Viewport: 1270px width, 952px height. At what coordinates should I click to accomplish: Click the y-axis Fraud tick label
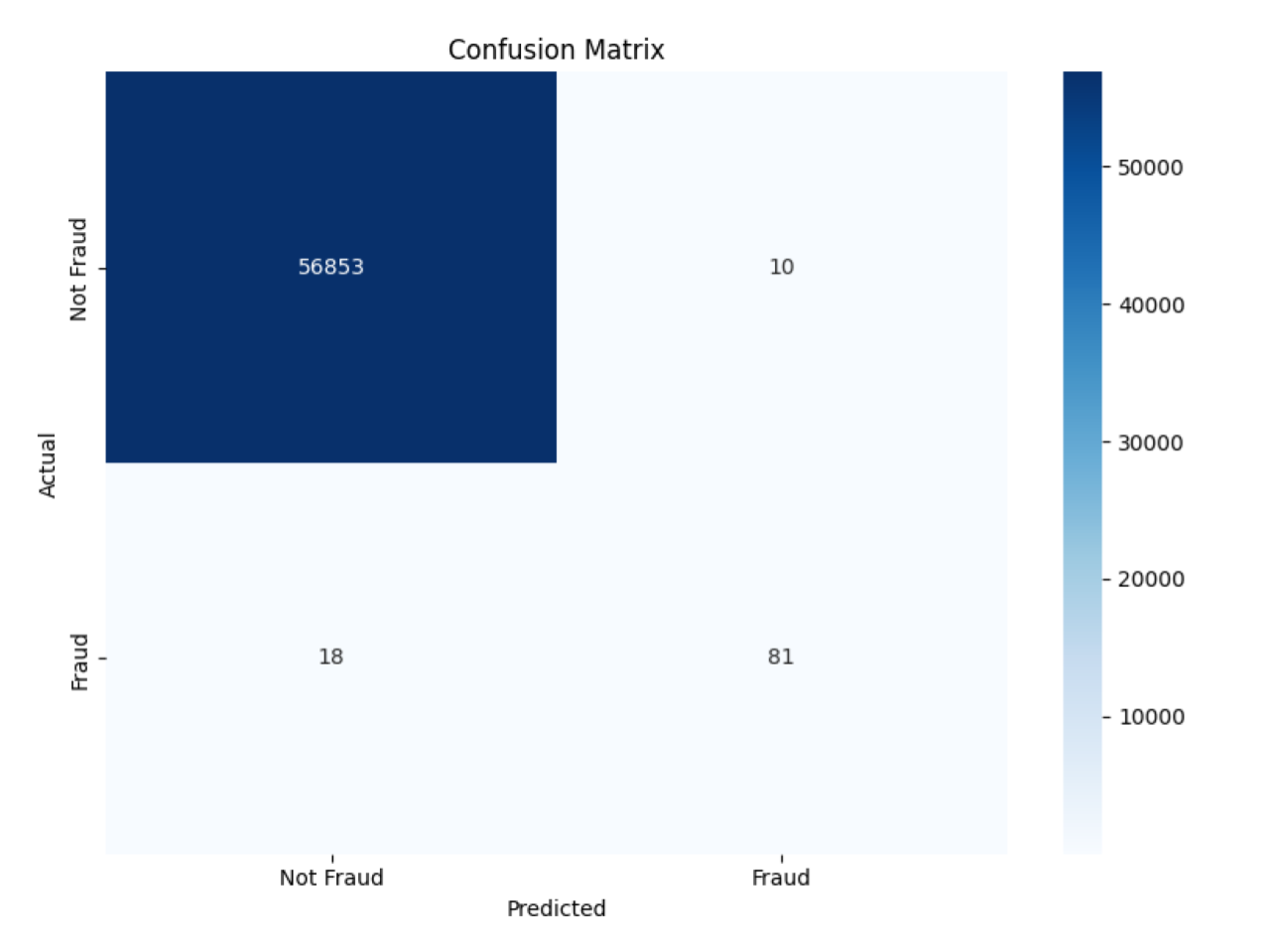coord(79,661)
